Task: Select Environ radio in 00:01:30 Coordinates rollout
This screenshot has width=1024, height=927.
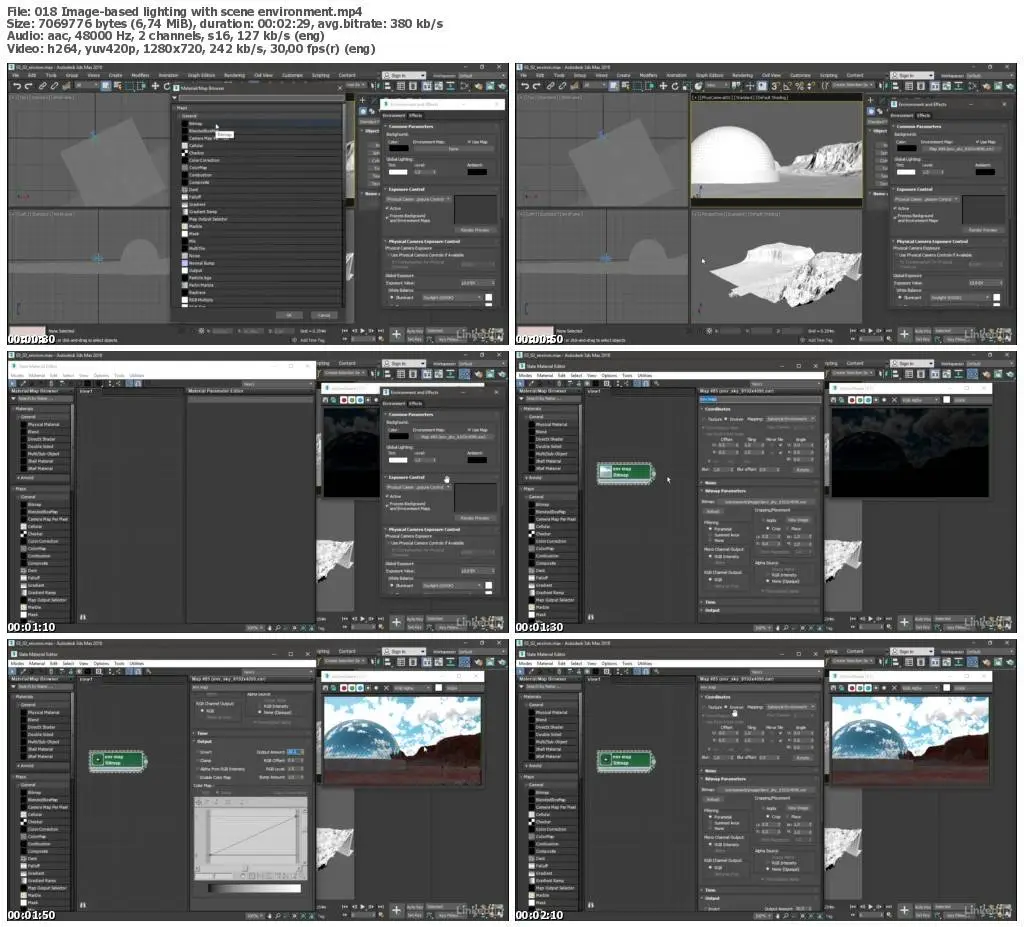Action: pos(726,419)
